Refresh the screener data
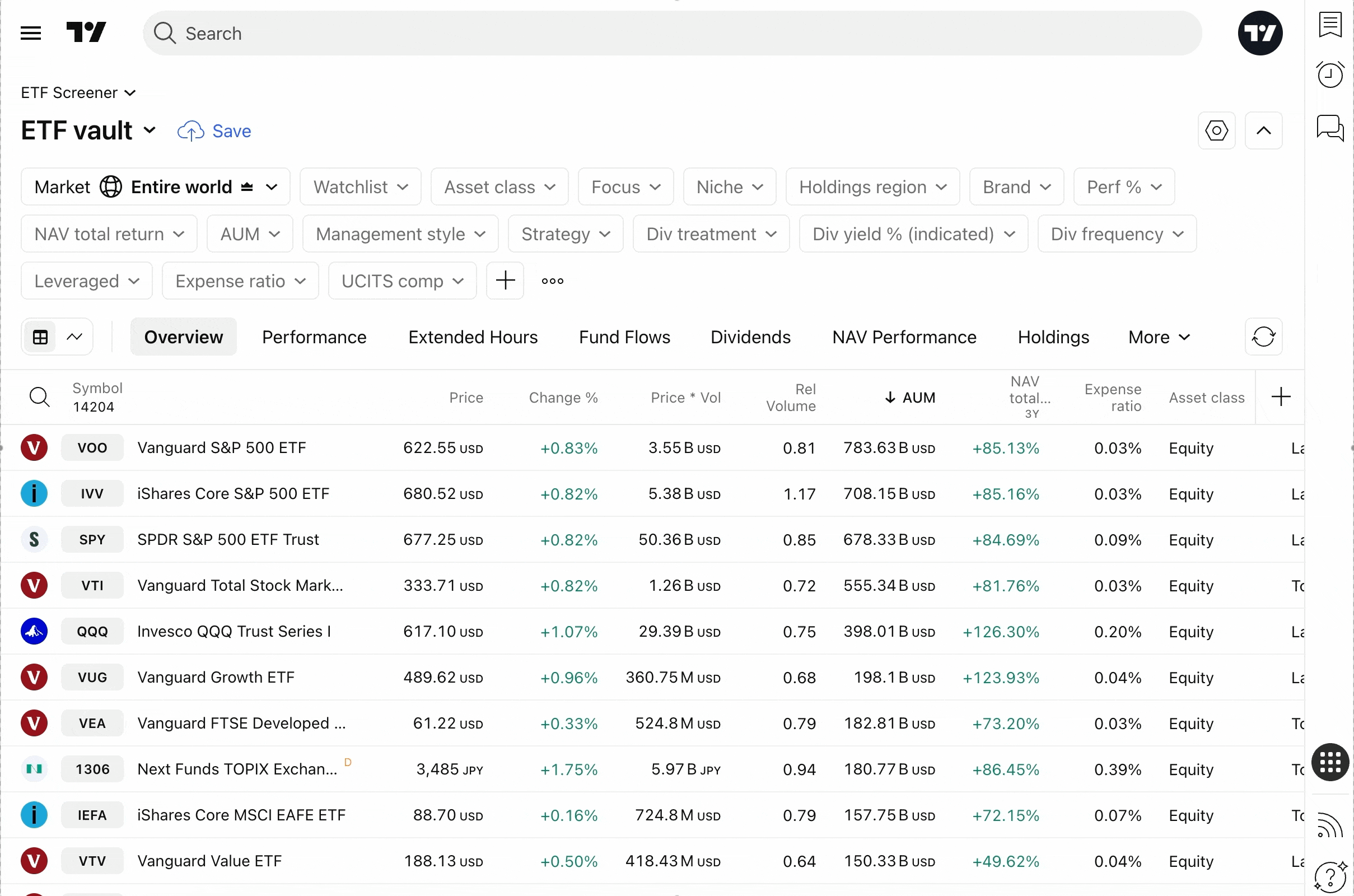Viewport: 1354px width, 896px height. click(1263, 337)
